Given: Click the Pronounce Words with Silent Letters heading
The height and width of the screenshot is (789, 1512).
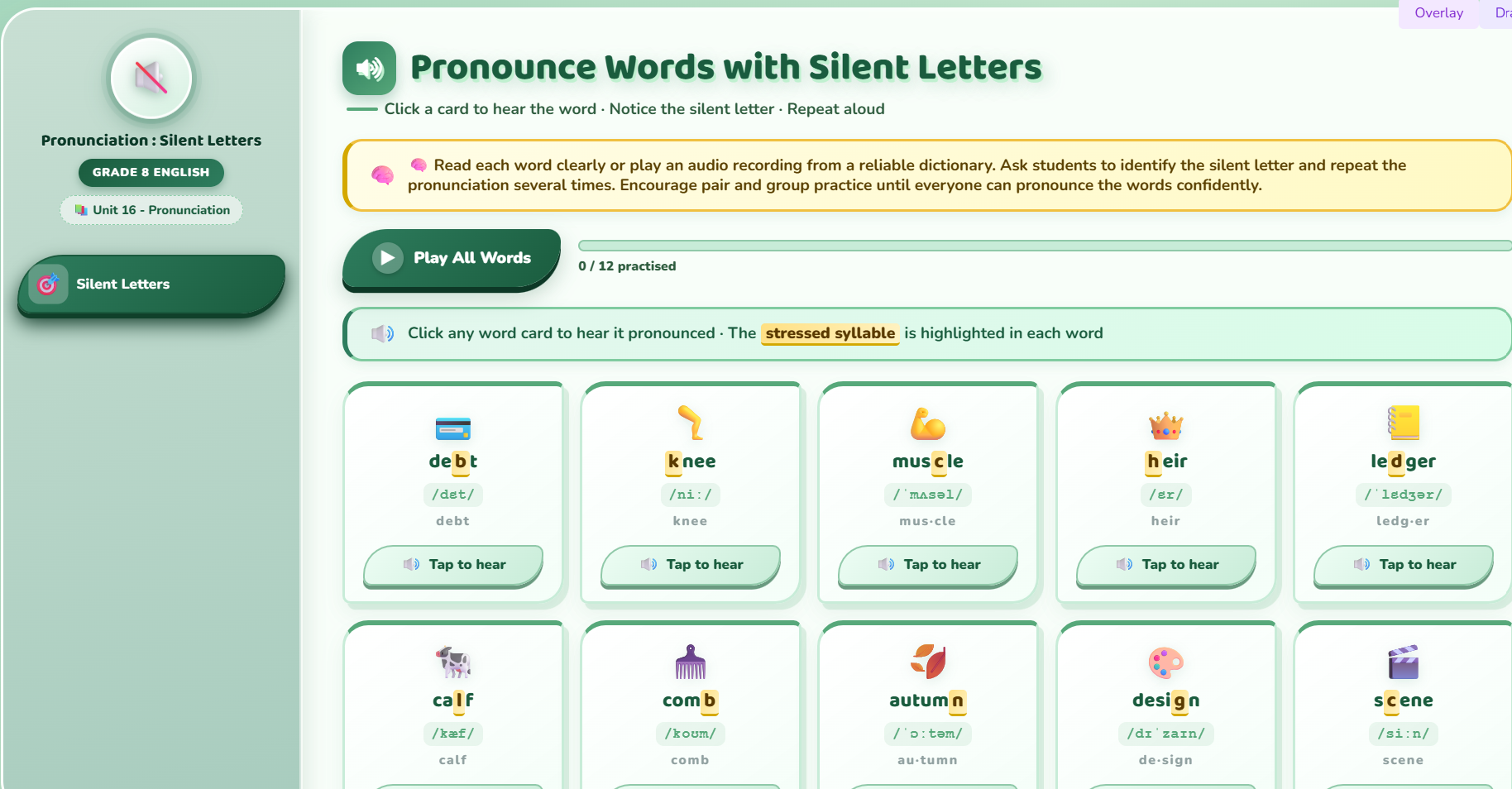Looking at the screenshot, I should [x=725, y=68].
